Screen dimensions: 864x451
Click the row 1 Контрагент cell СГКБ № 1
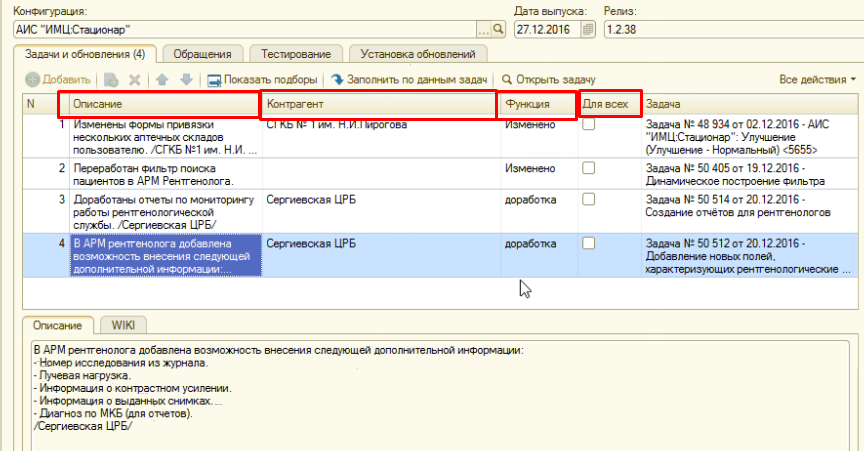pos(381,137)
